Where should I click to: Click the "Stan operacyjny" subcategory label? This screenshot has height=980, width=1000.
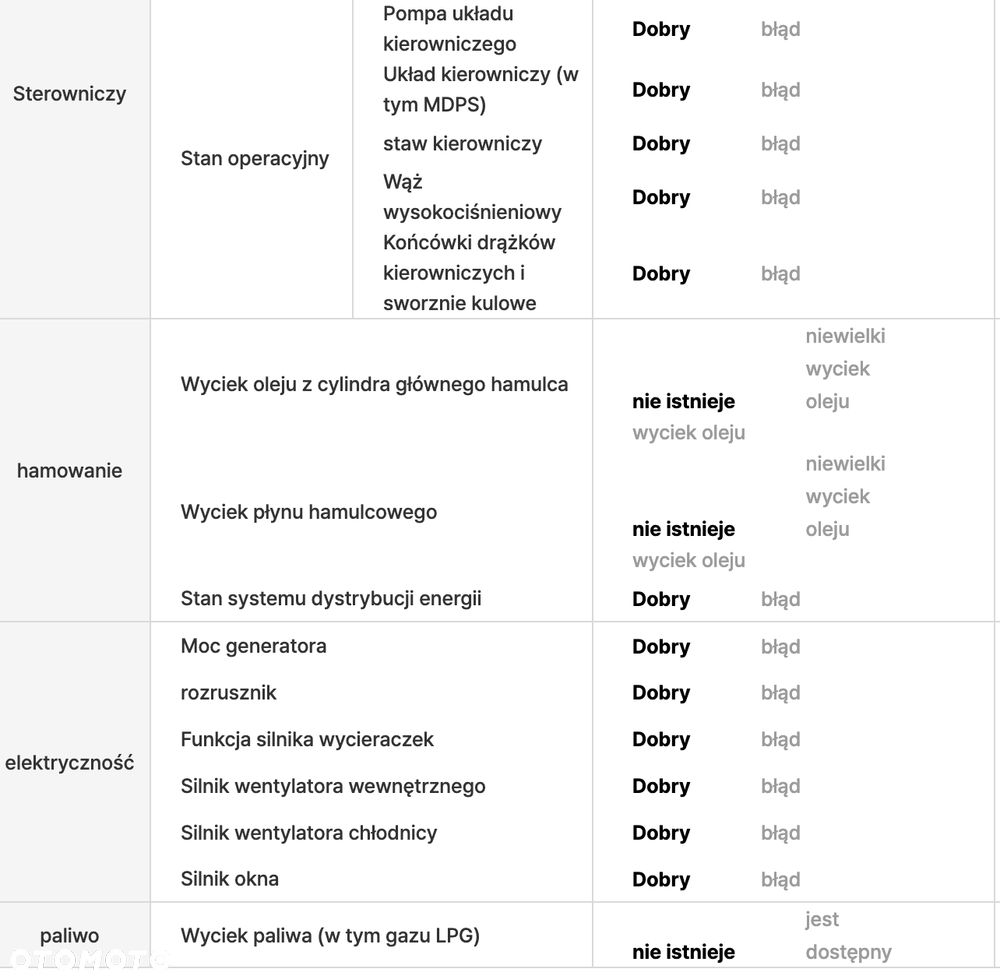point(254,158)
